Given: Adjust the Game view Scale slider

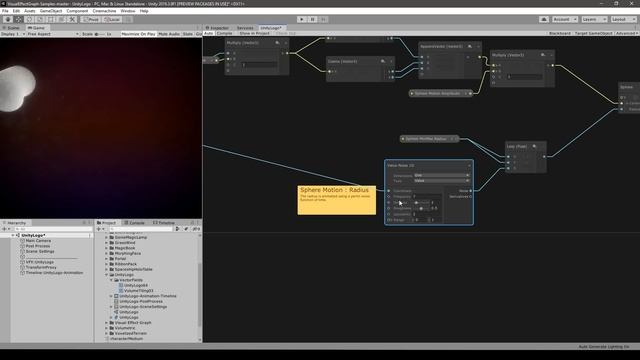Looking at the screenshot, I should (100, 34).
